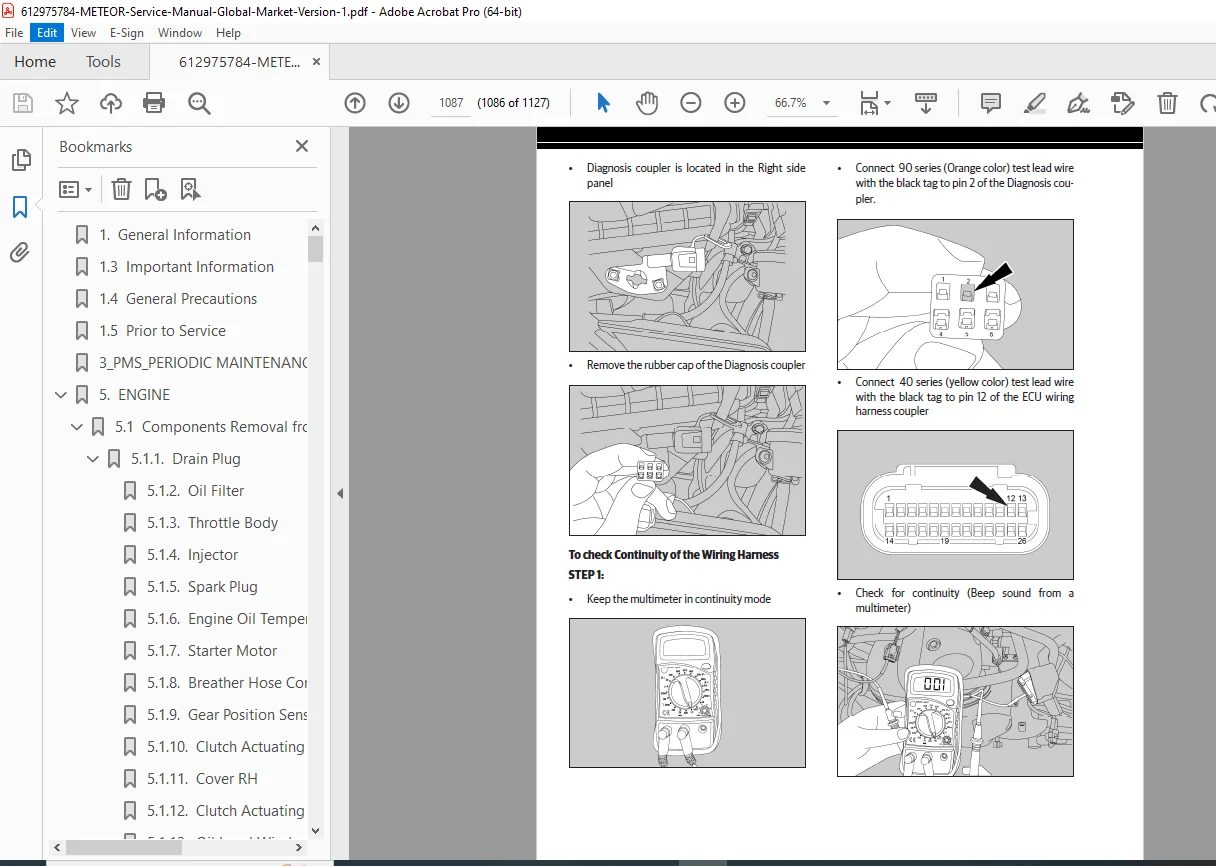This screenshot has width=1216, height=866.
Task: Switch to the Home tab
Action: tap(35, 62)
